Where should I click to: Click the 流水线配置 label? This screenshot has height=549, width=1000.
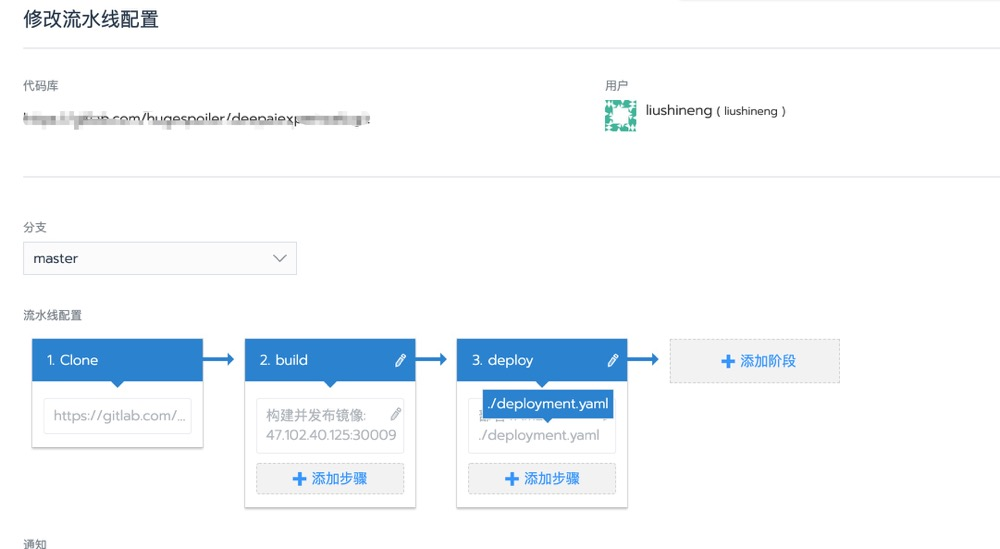[52, 315]
